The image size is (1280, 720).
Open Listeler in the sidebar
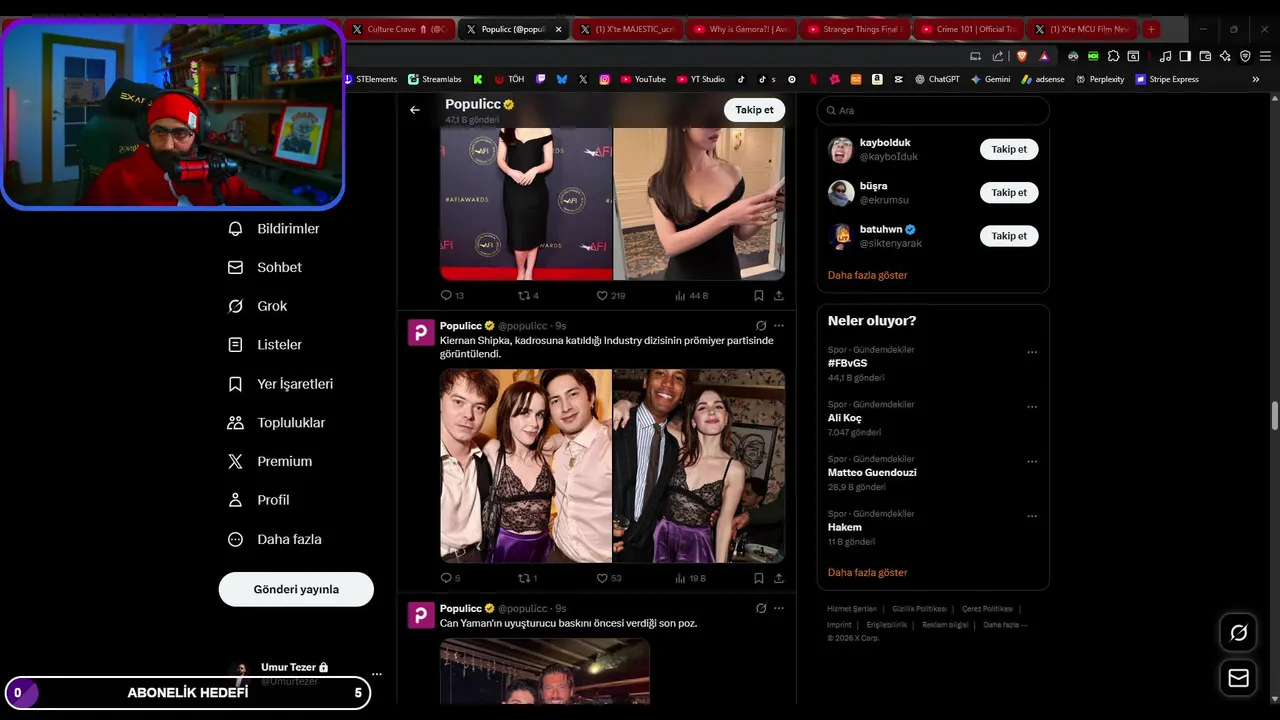point(265,344)
